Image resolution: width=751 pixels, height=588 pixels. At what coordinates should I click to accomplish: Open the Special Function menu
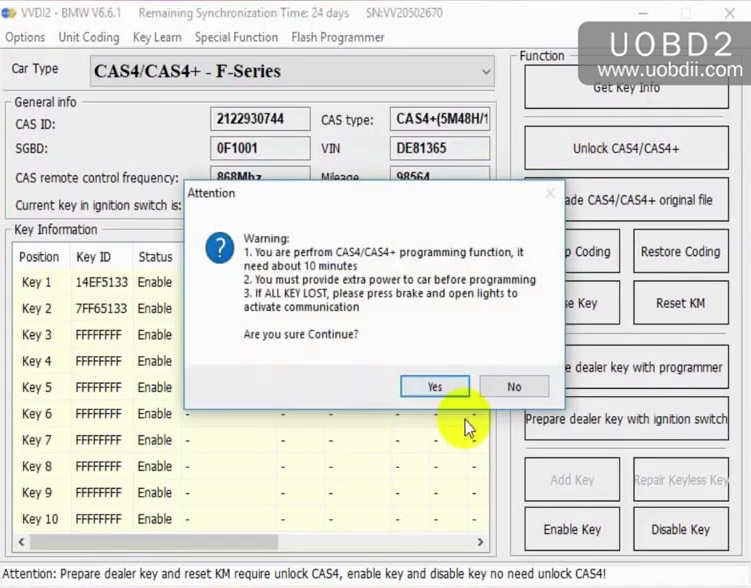tap(236, 37)
